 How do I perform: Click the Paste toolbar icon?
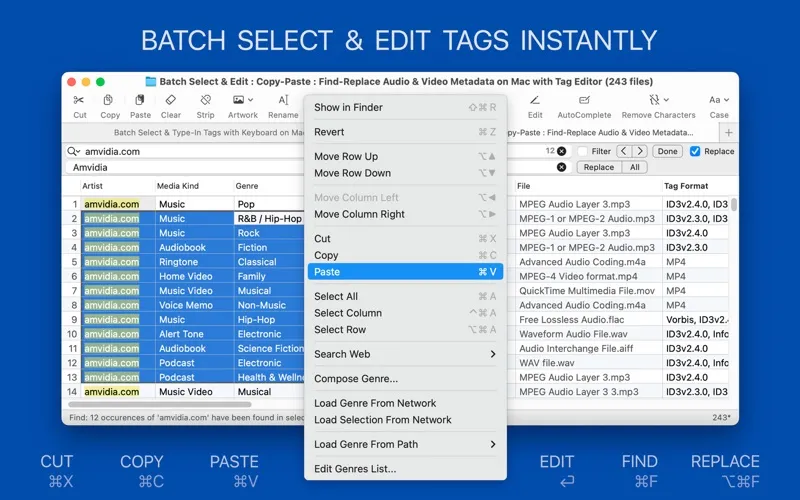point(139,100)
